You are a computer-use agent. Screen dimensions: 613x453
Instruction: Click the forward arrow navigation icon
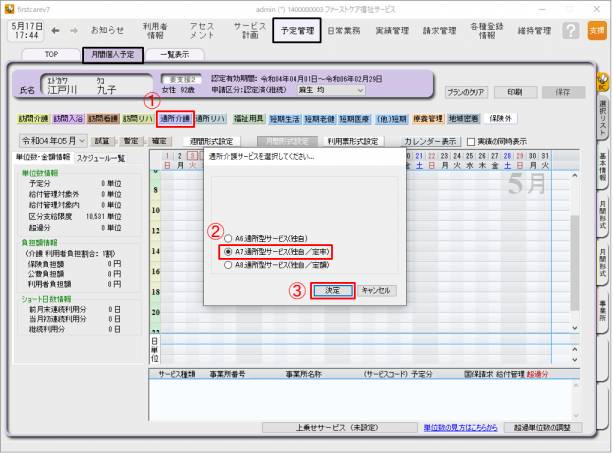pos(73,31)
